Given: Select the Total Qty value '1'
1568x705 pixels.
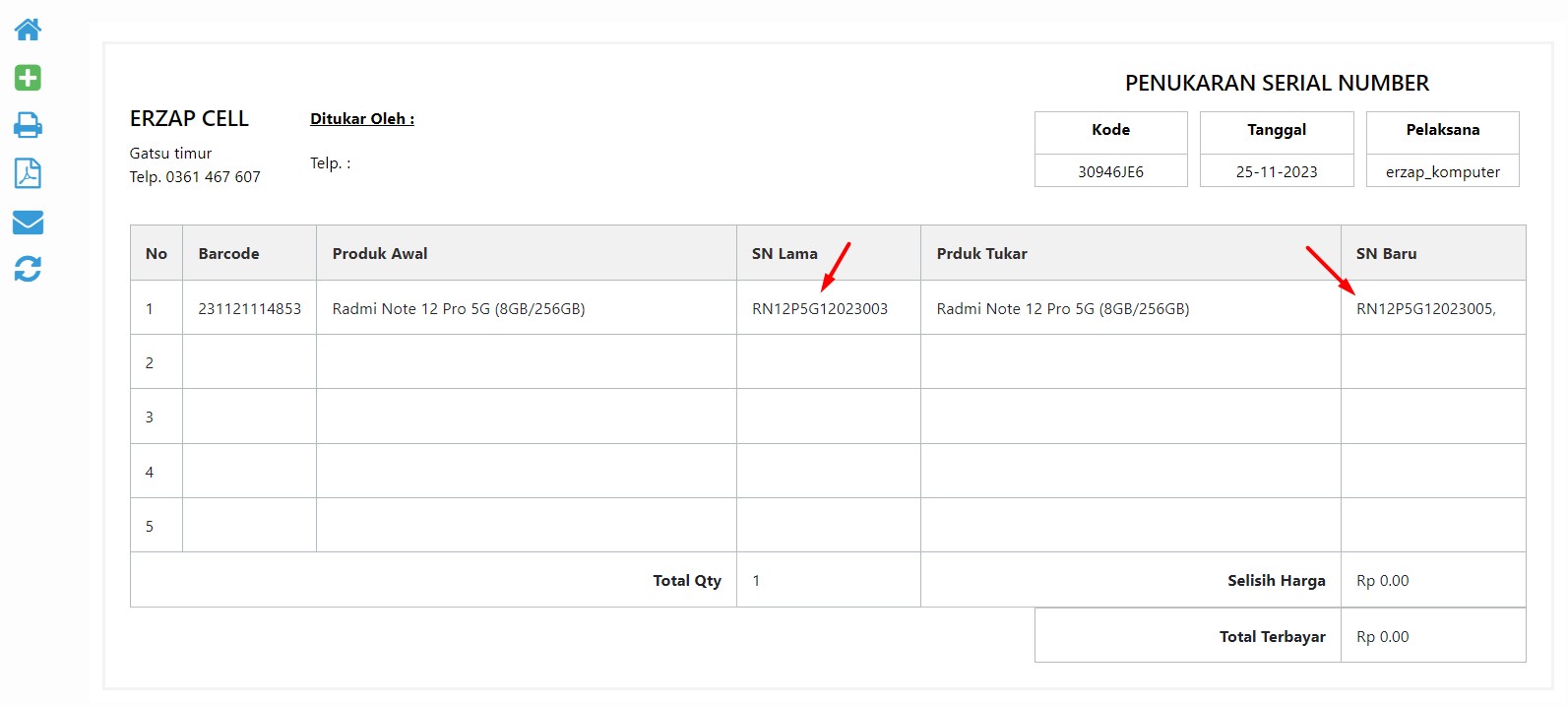Looking at the screenshot, I should point(756,581).
